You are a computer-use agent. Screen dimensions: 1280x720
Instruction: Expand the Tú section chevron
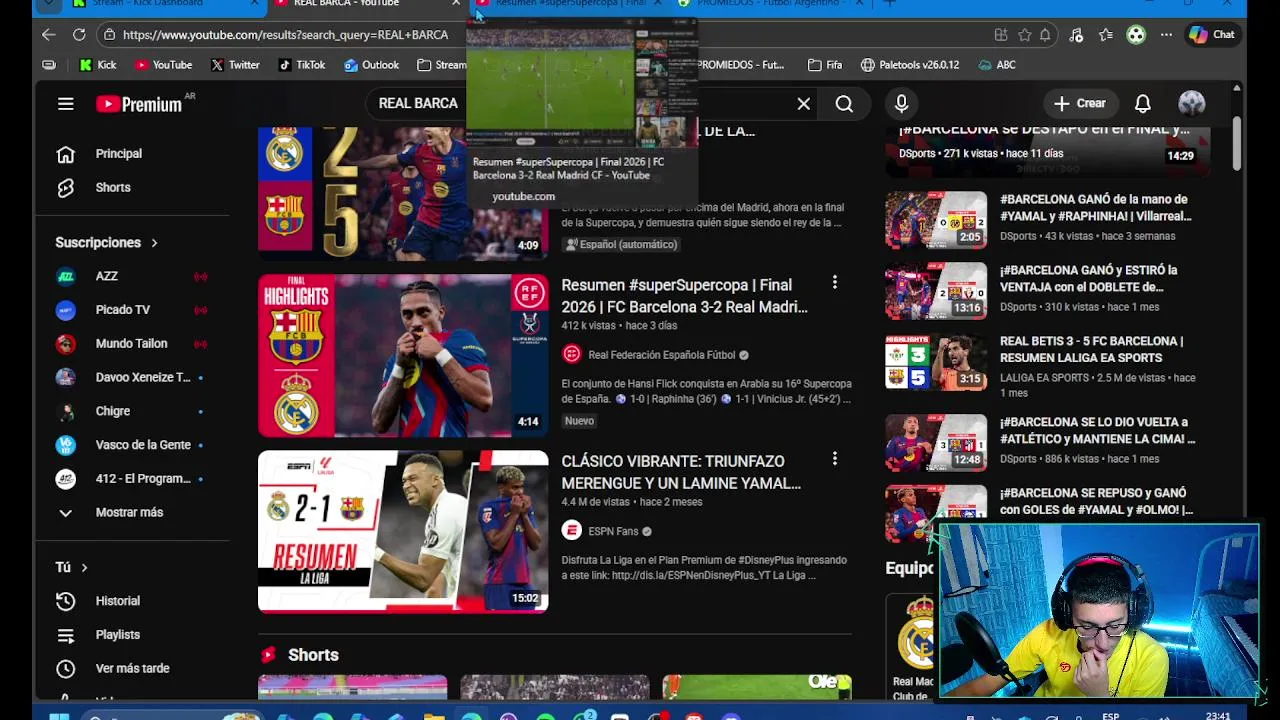(x=84, y=567)
